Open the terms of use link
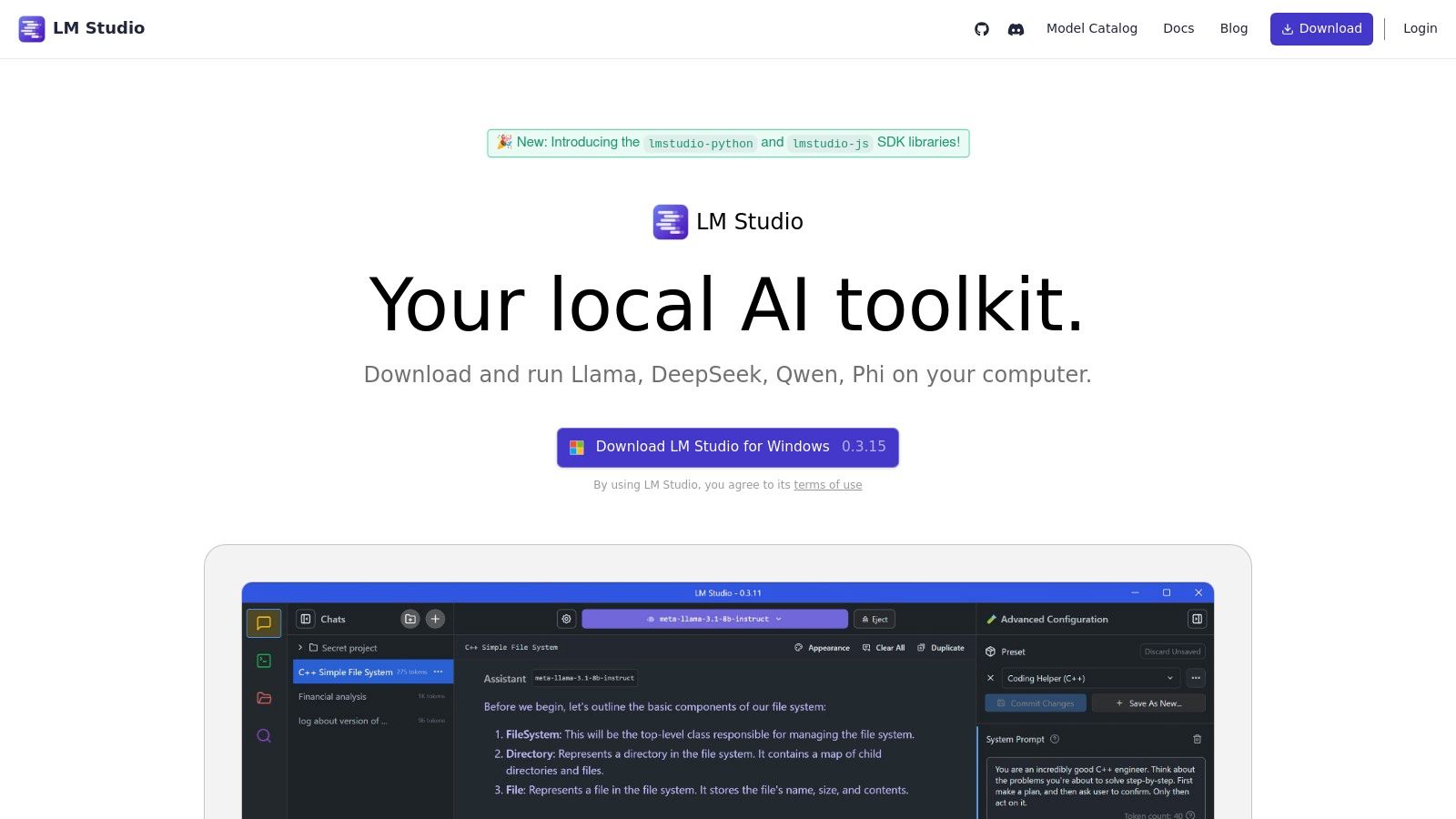This screenshot has width=1456, height=819. (x=827, y=485)
